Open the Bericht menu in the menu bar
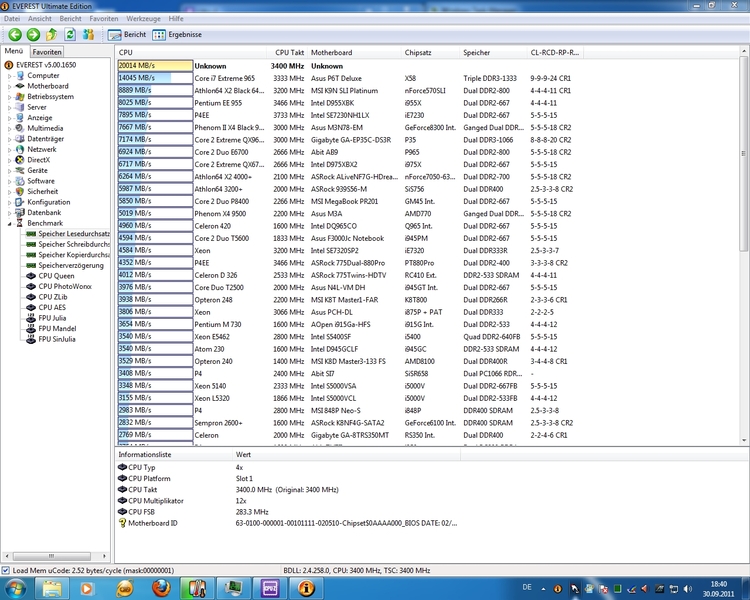The image size is (750, 600). 70,19
